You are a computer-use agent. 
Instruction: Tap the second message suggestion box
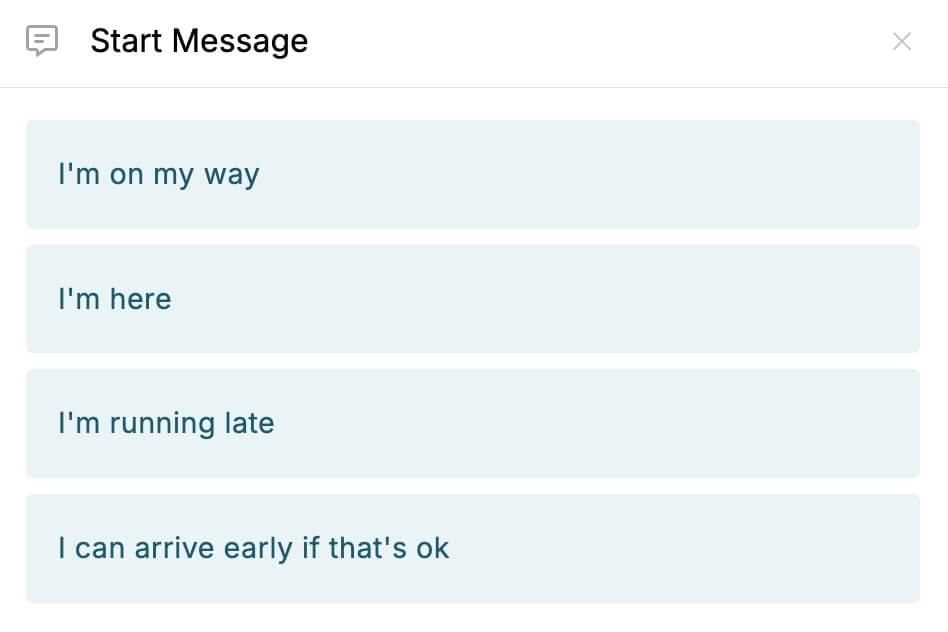point(472,299)
